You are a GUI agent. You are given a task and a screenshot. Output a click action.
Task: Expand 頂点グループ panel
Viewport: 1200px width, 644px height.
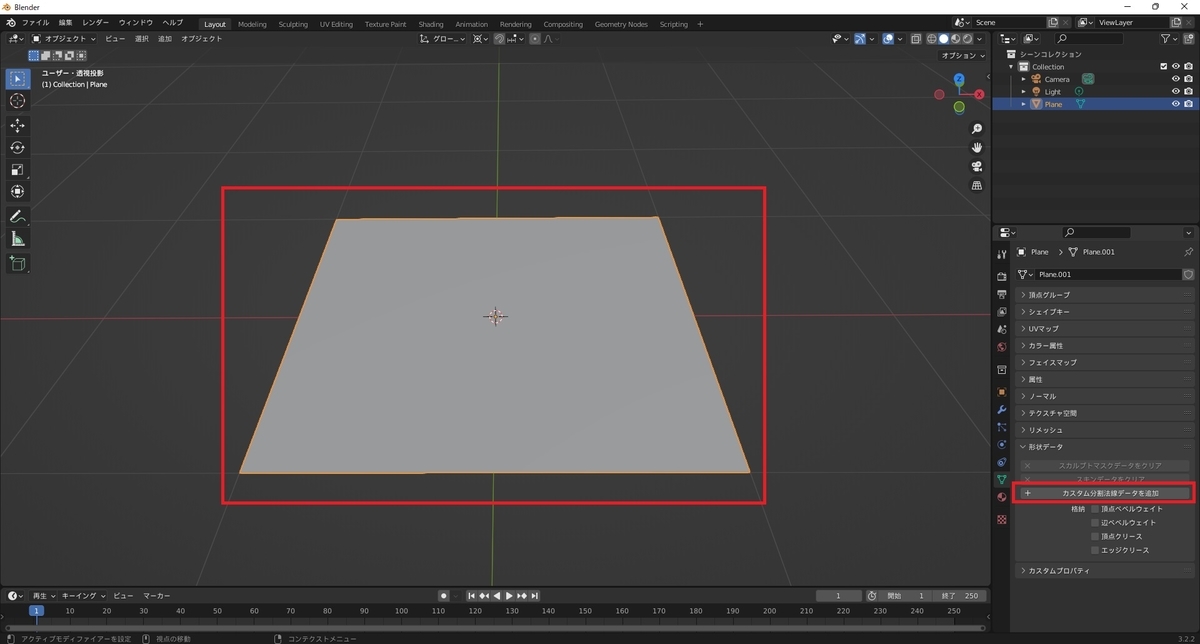(x=1105, y=295)
